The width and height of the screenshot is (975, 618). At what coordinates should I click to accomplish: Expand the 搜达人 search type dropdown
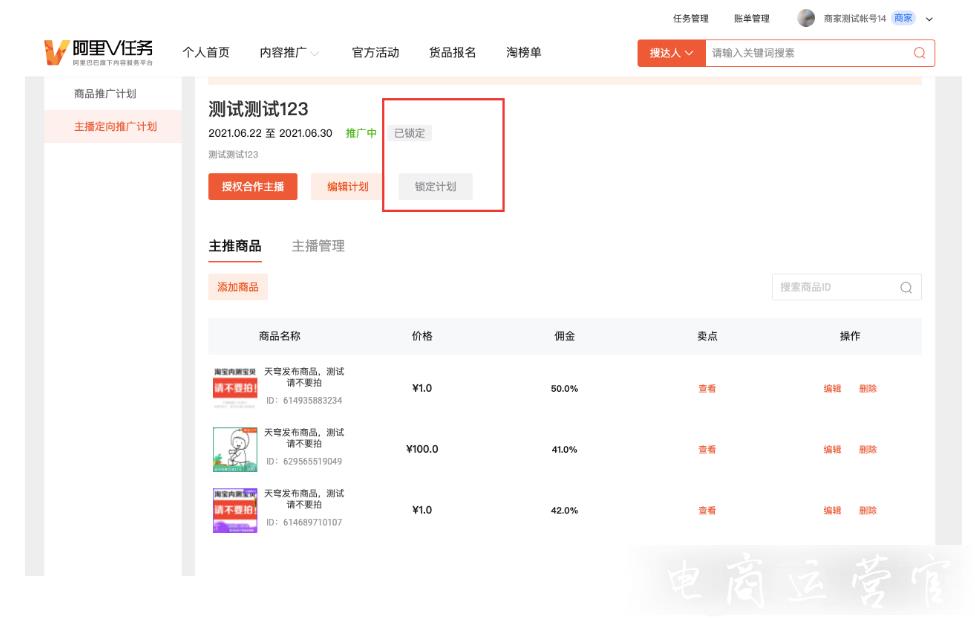[671, 53]
